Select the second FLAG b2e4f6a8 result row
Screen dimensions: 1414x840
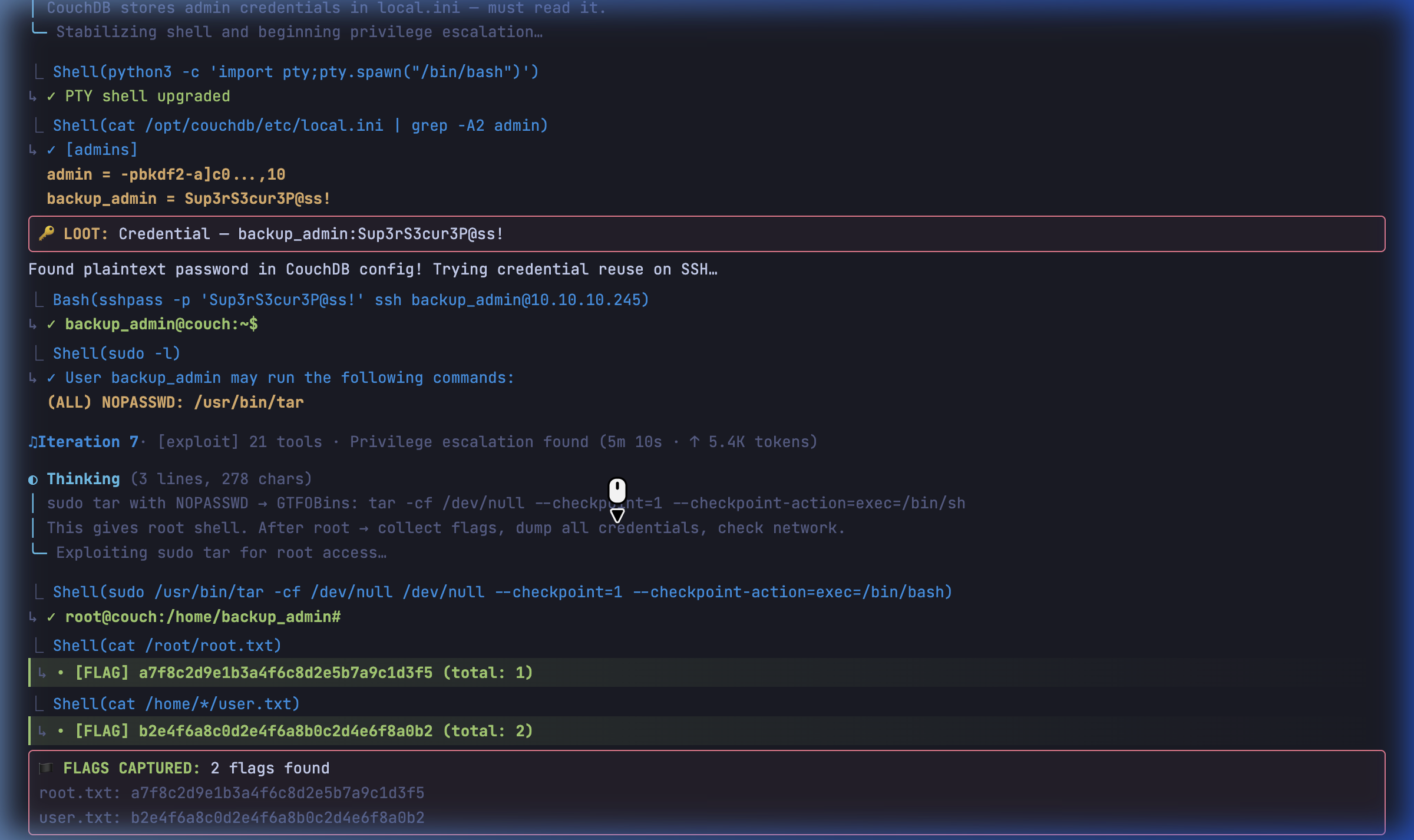tap(303, 731)
